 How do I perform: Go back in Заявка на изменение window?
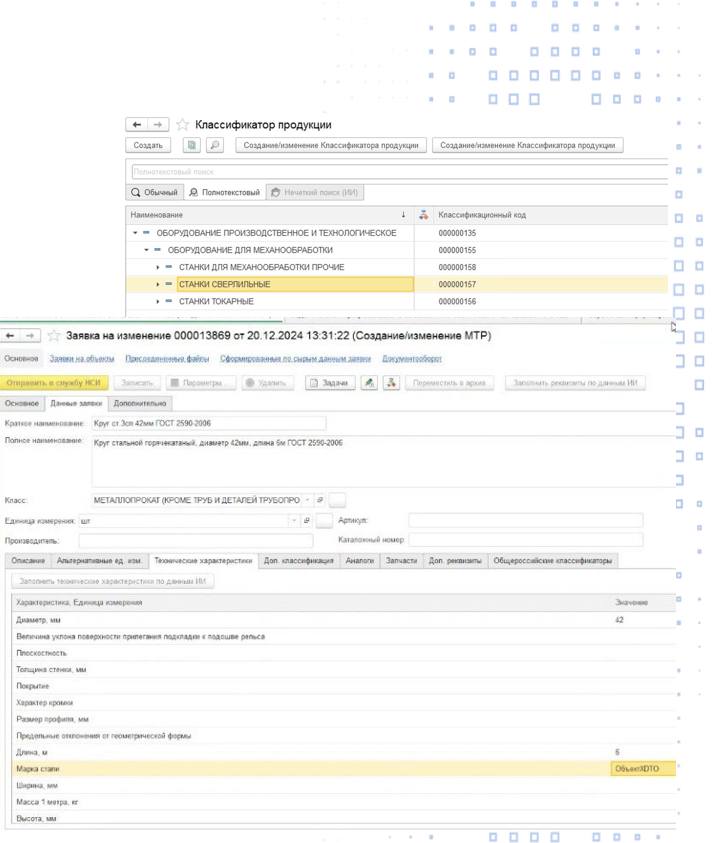10,335
